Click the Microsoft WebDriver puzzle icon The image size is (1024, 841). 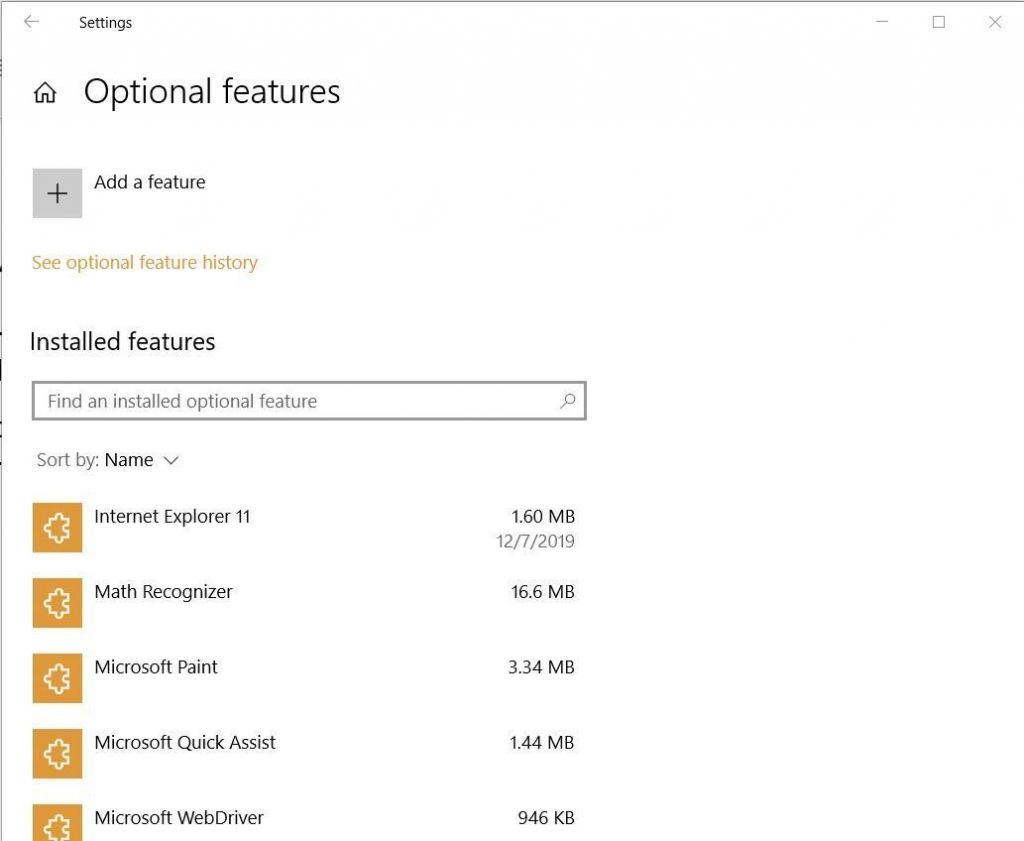pos(57,823)
